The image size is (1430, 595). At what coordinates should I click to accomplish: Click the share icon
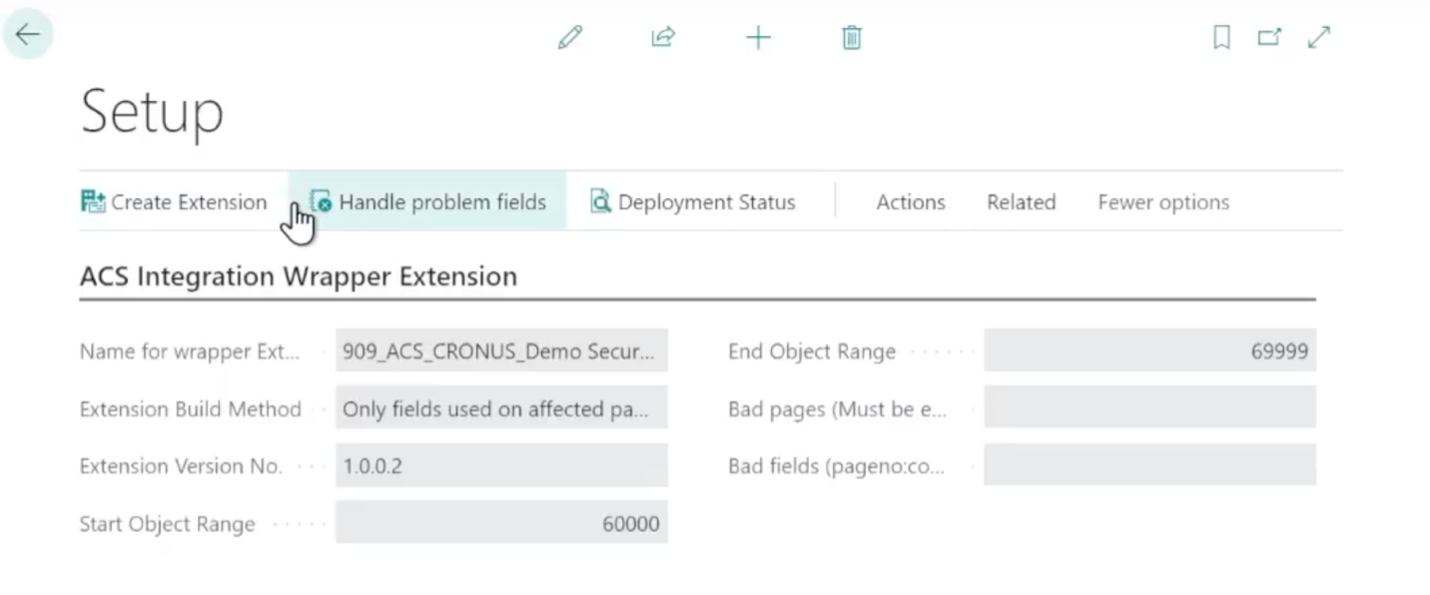[663, 38]
